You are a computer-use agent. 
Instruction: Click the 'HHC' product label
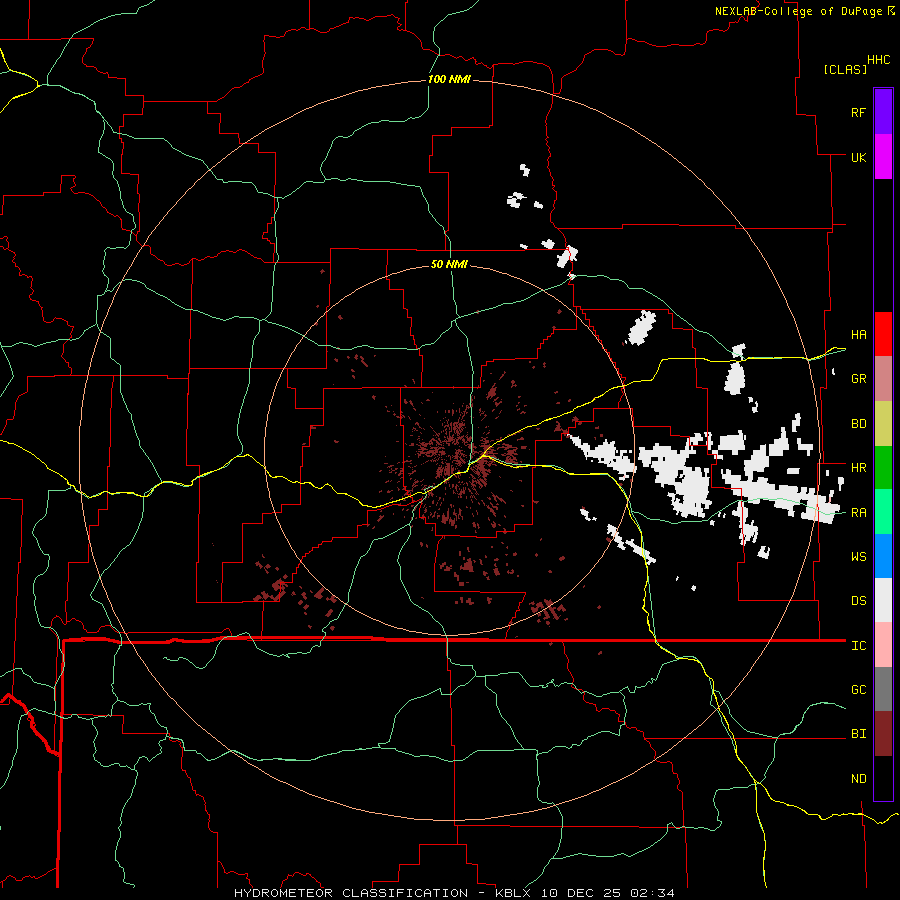[x=878, y=60]
